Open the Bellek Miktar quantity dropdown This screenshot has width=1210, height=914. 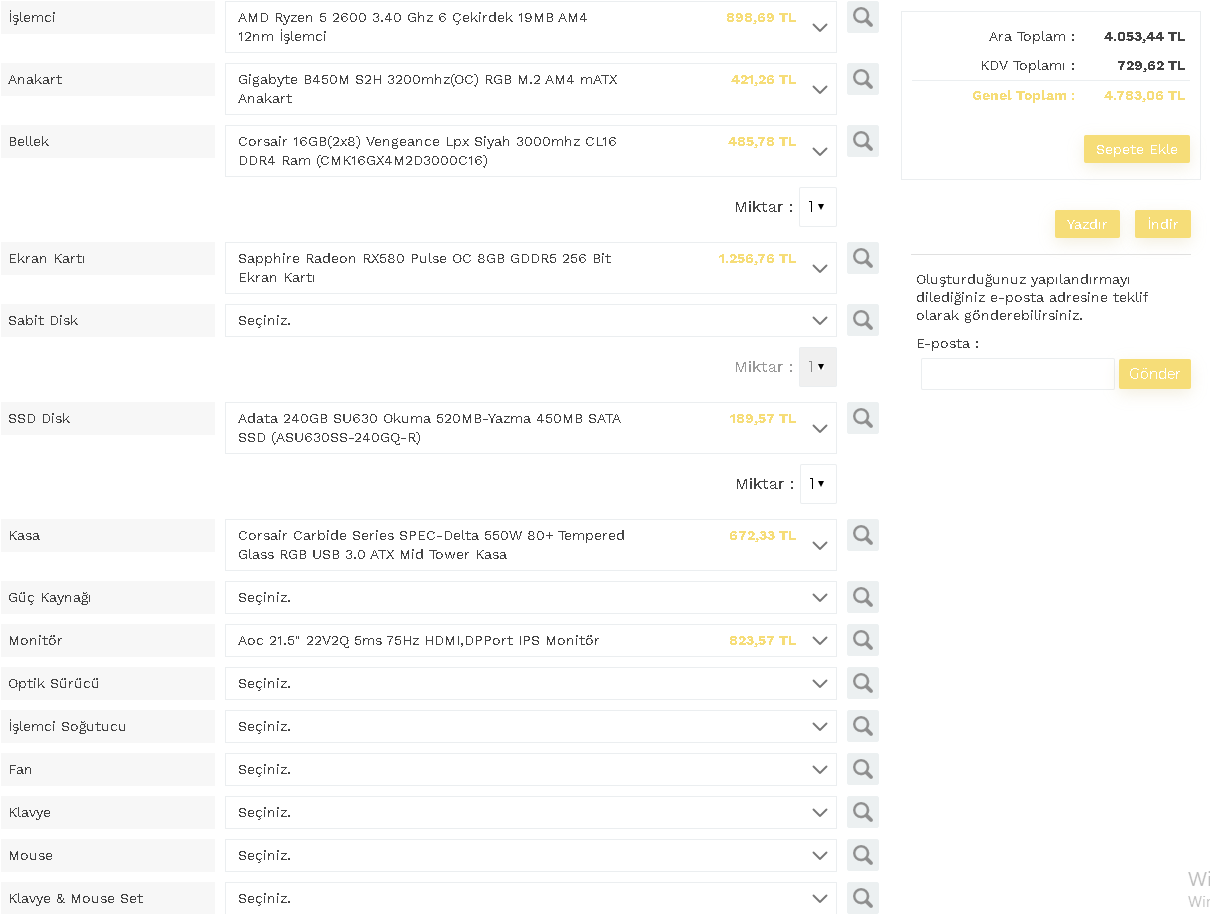[817, 207]
